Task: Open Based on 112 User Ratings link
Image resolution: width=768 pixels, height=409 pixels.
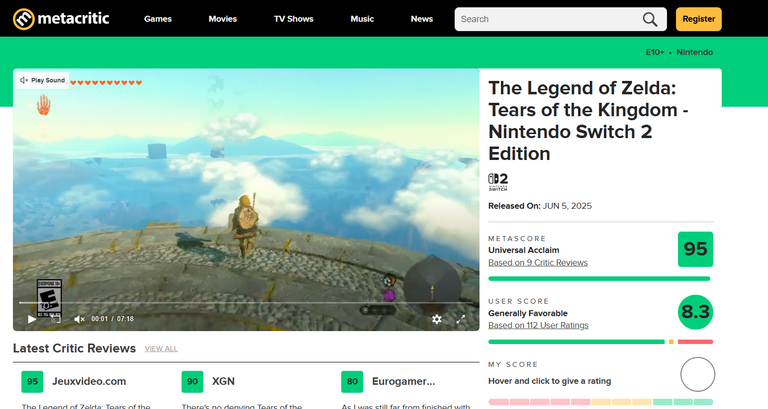Action: point(538,325)
